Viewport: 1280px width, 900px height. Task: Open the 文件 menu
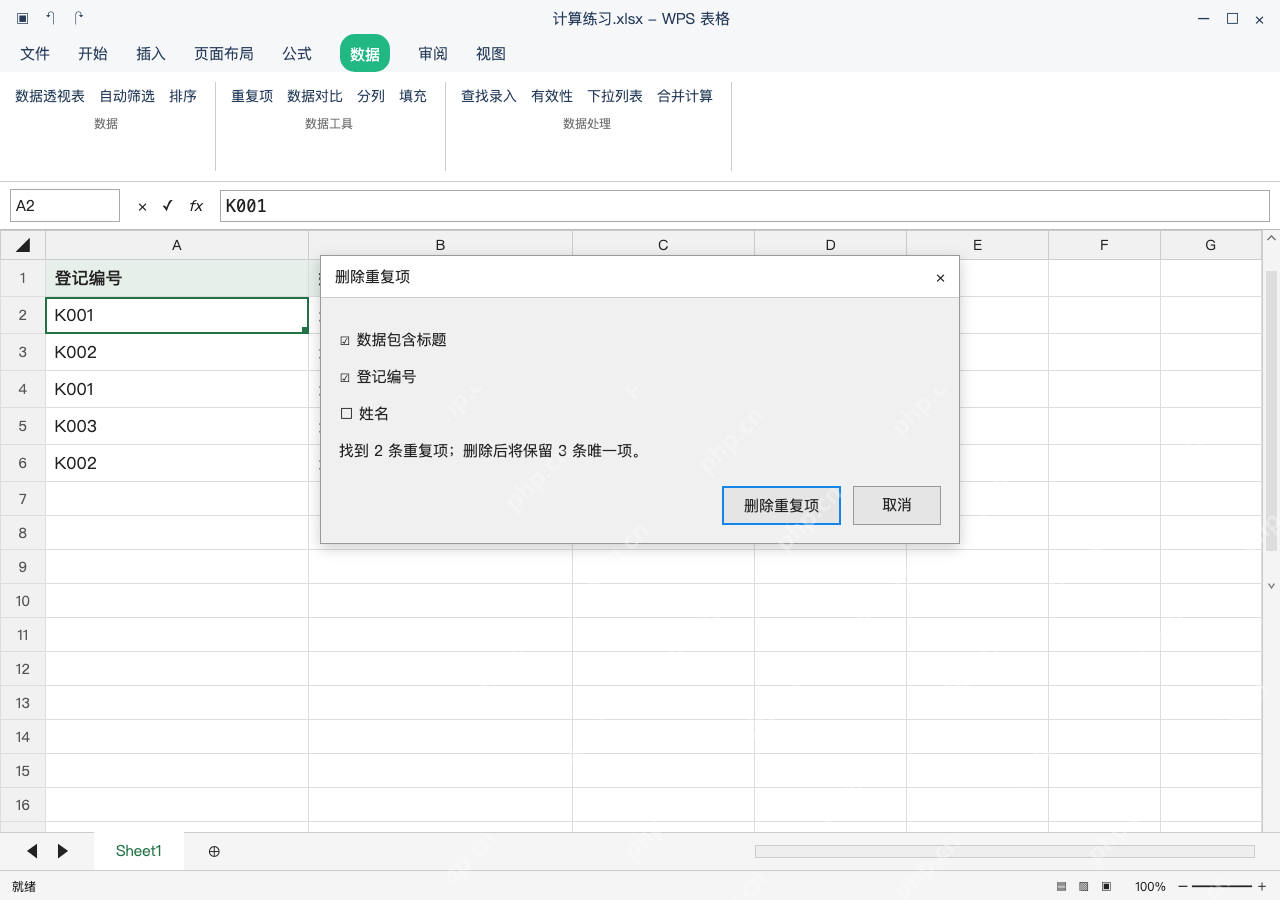pyautogui.click(x=35, y=54)
